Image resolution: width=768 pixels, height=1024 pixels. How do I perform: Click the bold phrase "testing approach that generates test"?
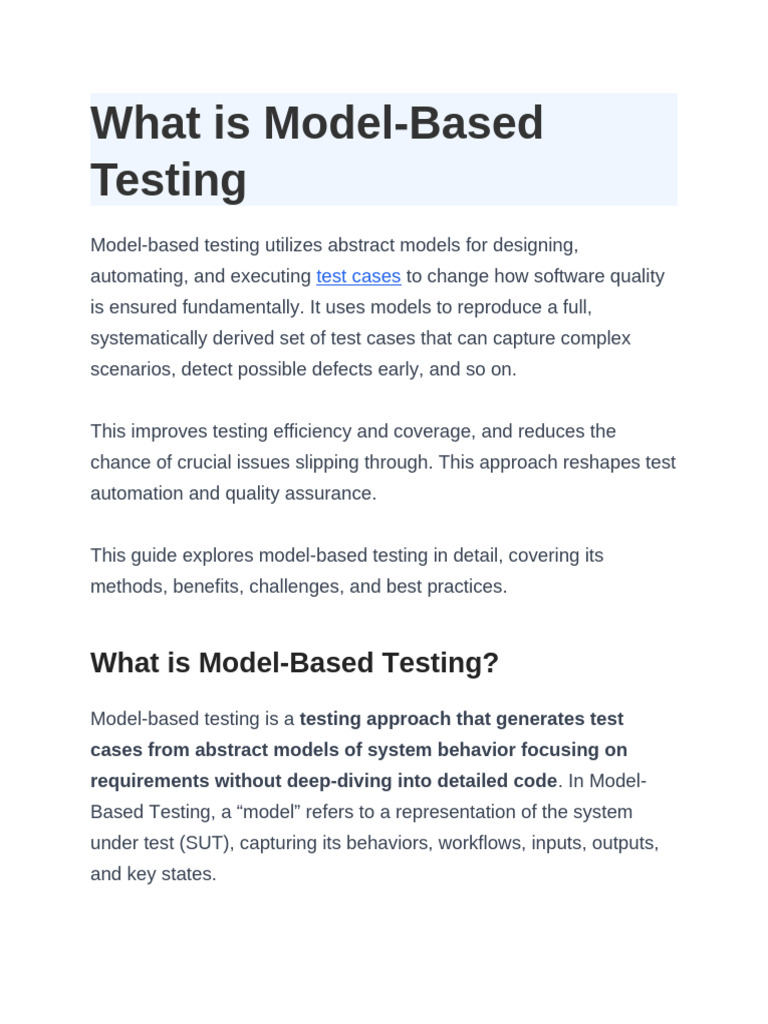tap(461, 719)
